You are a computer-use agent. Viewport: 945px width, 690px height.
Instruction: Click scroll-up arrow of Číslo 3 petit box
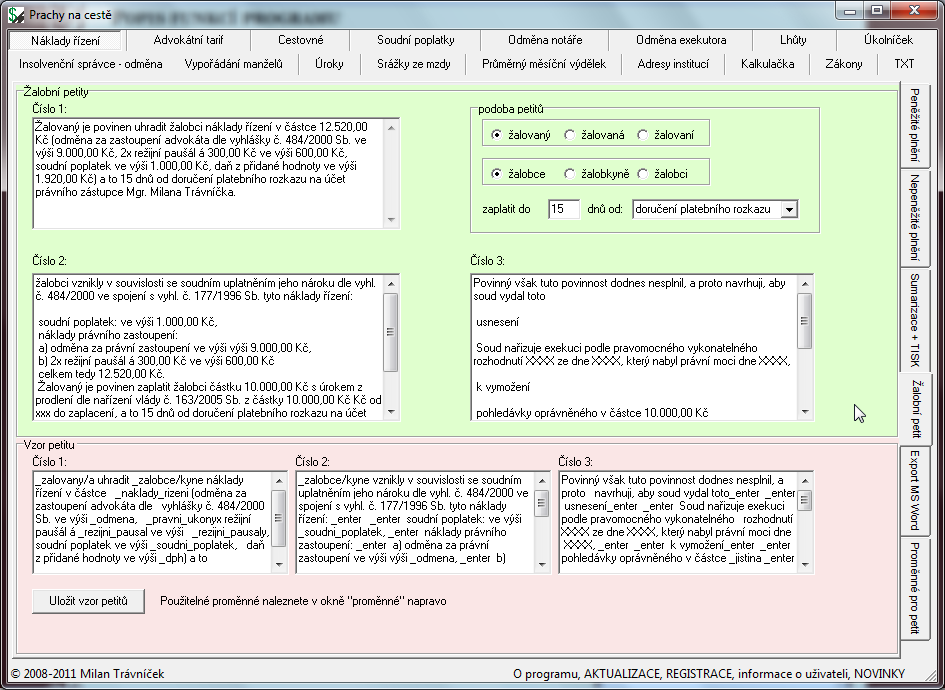[805, 283]
